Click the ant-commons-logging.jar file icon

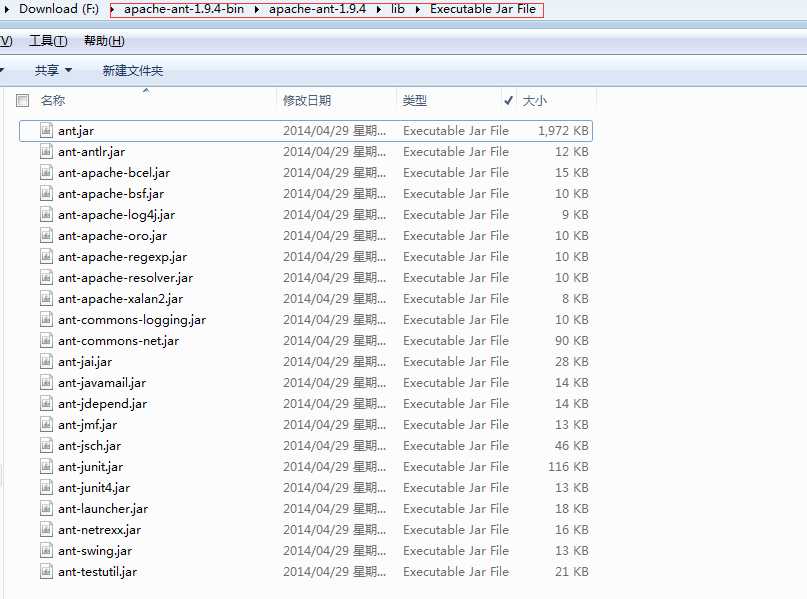tap(46, 320)
